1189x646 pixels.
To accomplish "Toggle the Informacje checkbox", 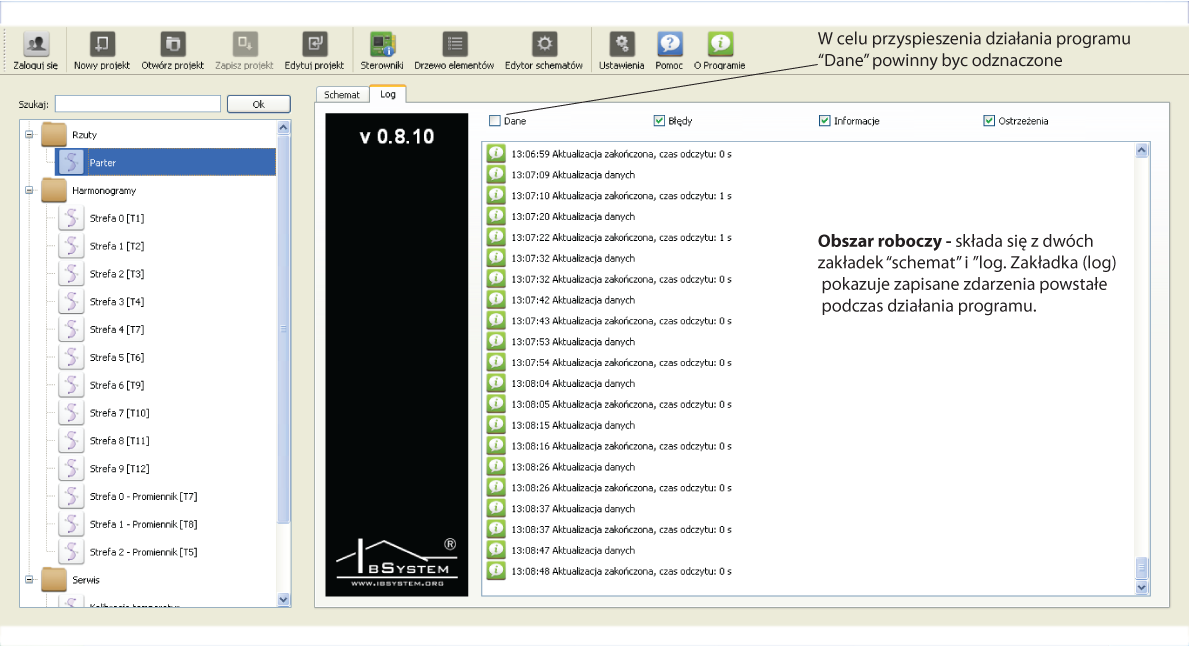I will (824, 121).
